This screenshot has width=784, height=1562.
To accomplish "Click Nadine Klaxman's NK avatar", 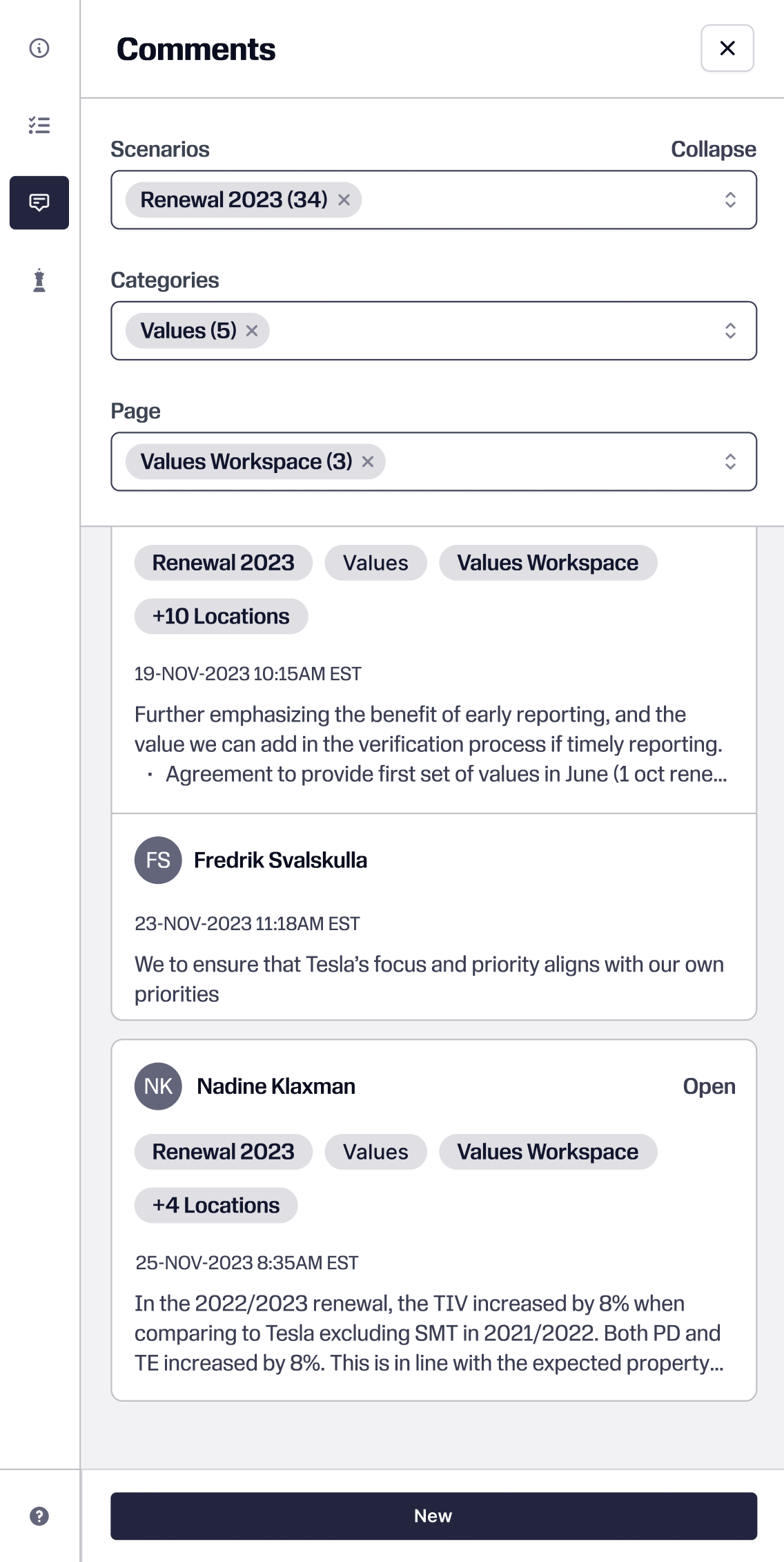I will [x=158, y=1086].
